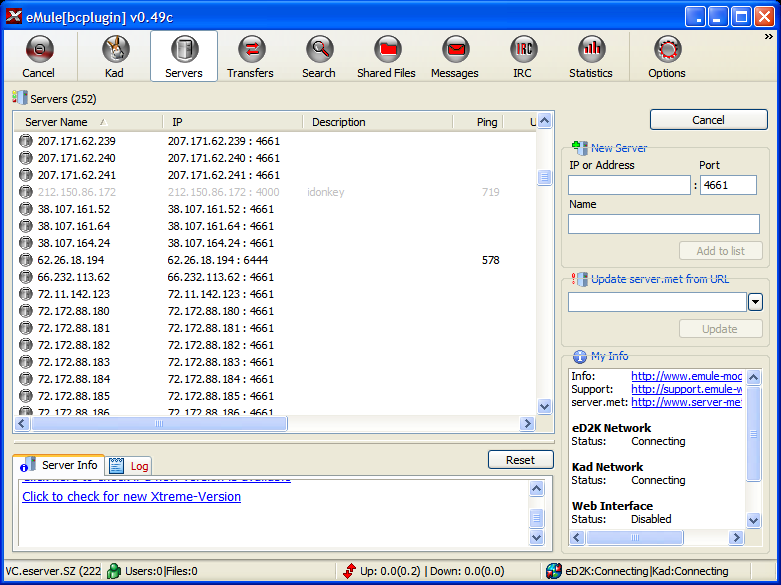Viewport: 781px width, 585px height.
Task: Click the idonkey description cell
Action: point(326,192)
